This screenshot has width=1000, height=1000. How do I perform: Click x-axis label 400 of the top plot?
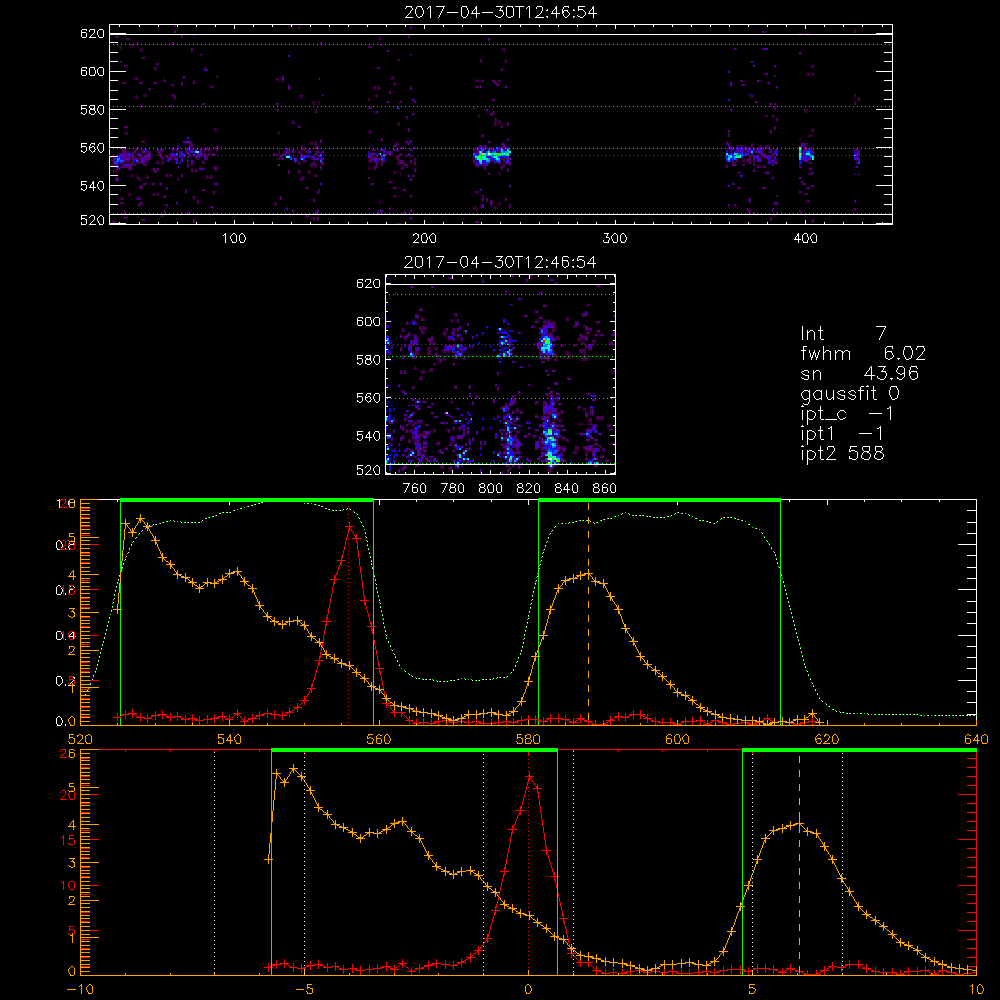tap(805, 239)
